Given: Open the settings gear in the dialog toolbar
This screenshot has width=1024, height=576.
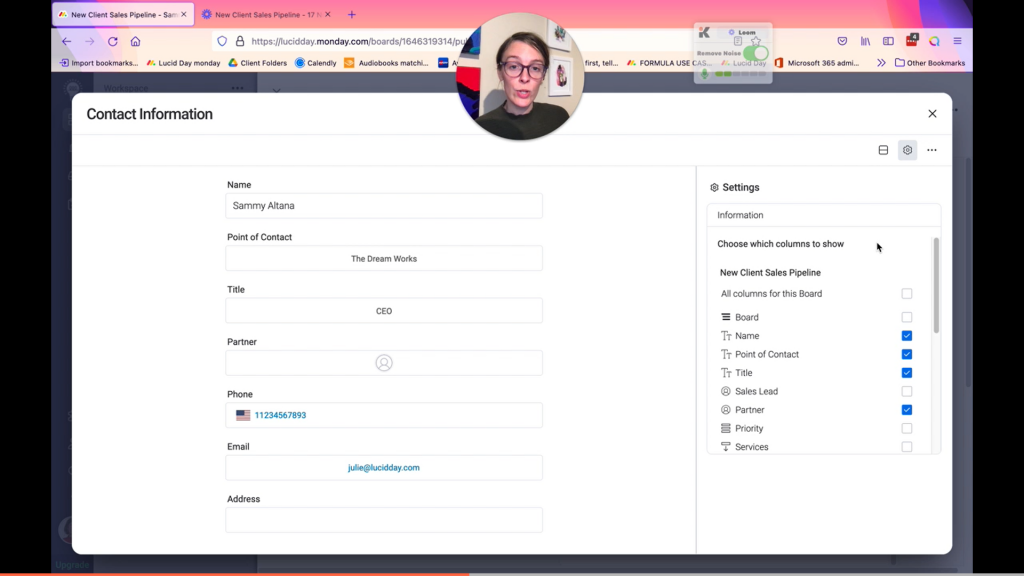Looking at the screenshot, I should pos(907,150).
